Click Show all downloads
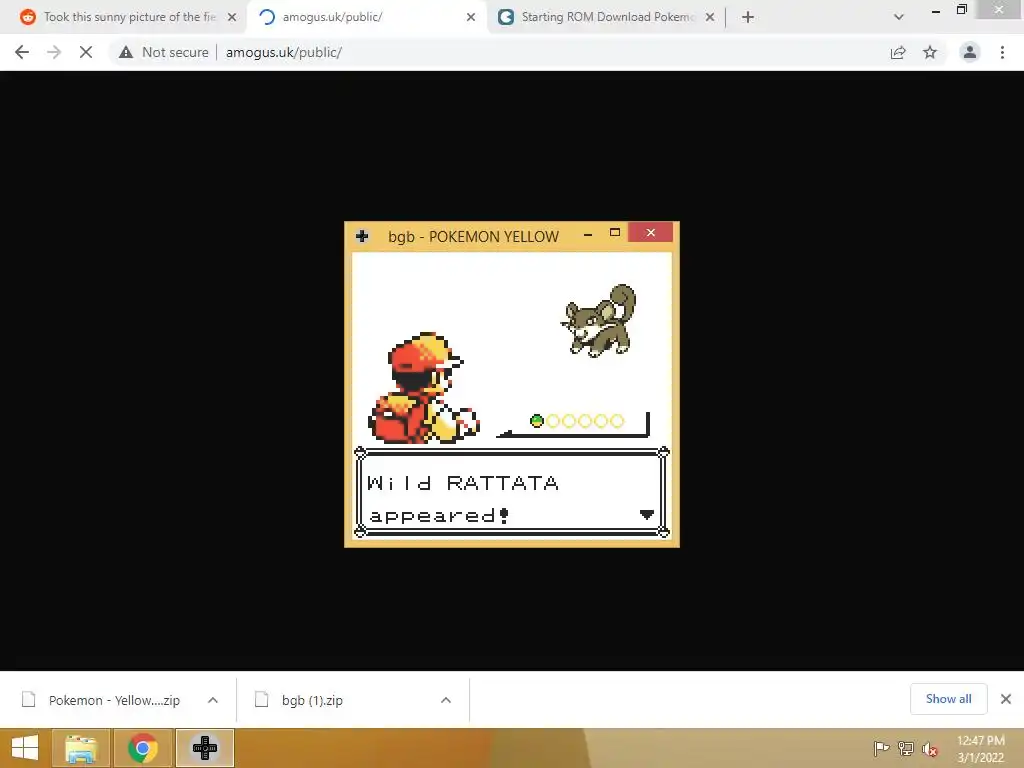 [948, 699]
